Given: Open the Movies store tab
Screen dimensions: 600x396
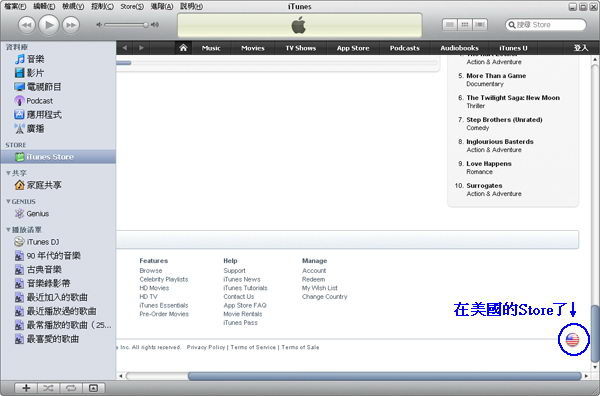Looking at the screenshot, I should [x=253, y=48].
